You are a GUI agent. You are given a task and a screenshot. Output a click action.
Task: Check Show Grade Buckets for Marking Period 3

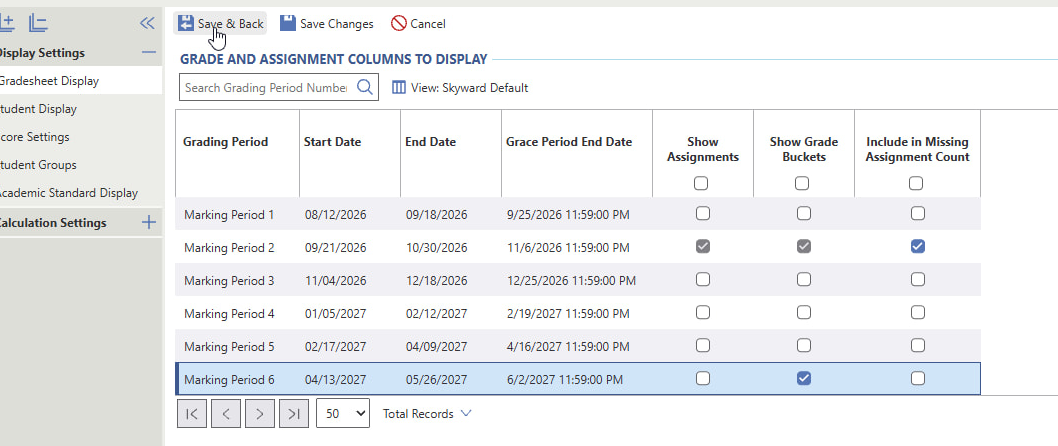pos(803,279)
